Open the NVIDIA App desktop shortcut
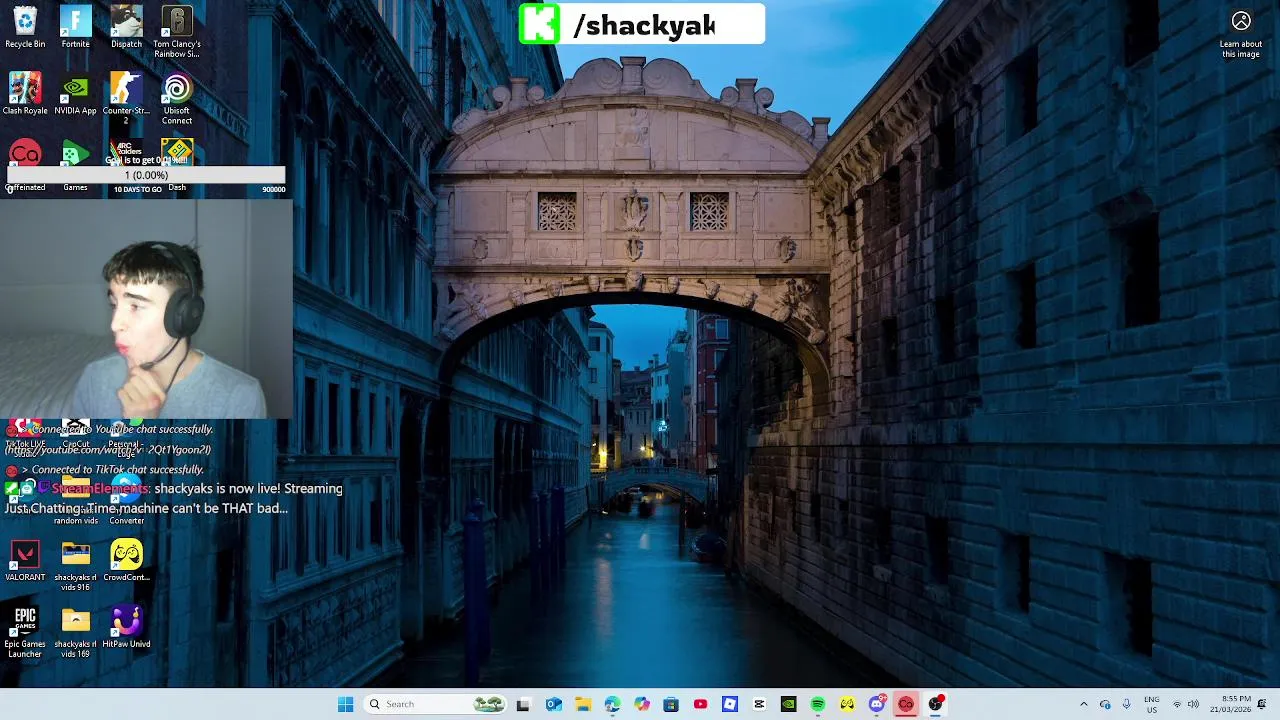Viewport: 1280px width, 720px height. tap(75, 95)
